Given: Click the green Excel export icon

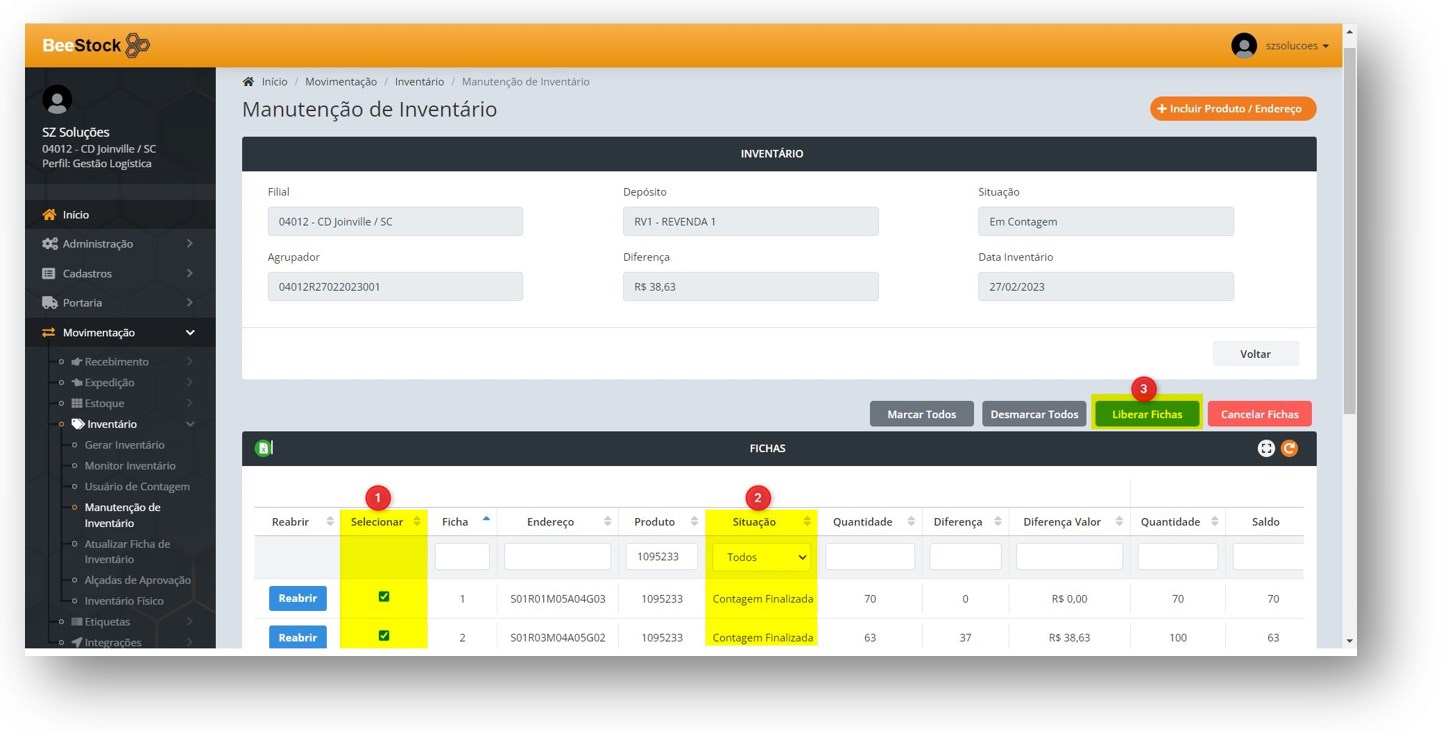Looking at the screenshot, I should click(x=263, y=448).
